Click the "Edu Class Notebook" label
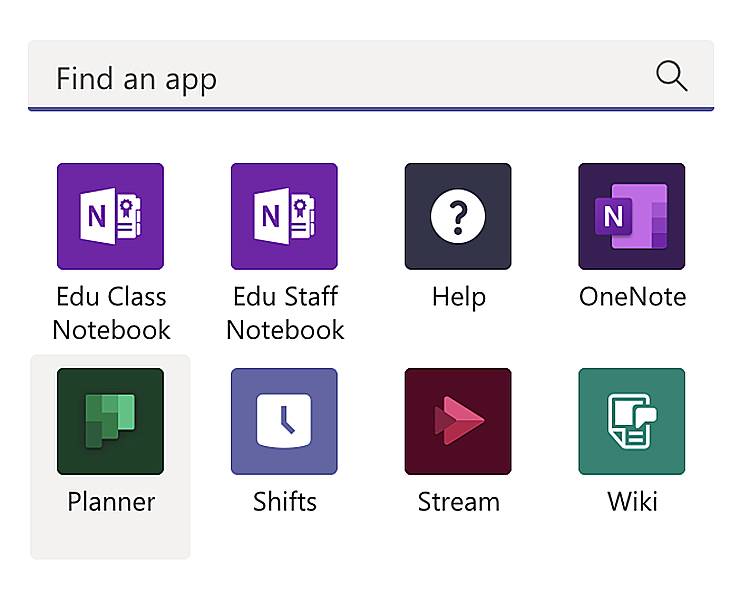Viewport: 740px width, 602px height. click(111, 313)
